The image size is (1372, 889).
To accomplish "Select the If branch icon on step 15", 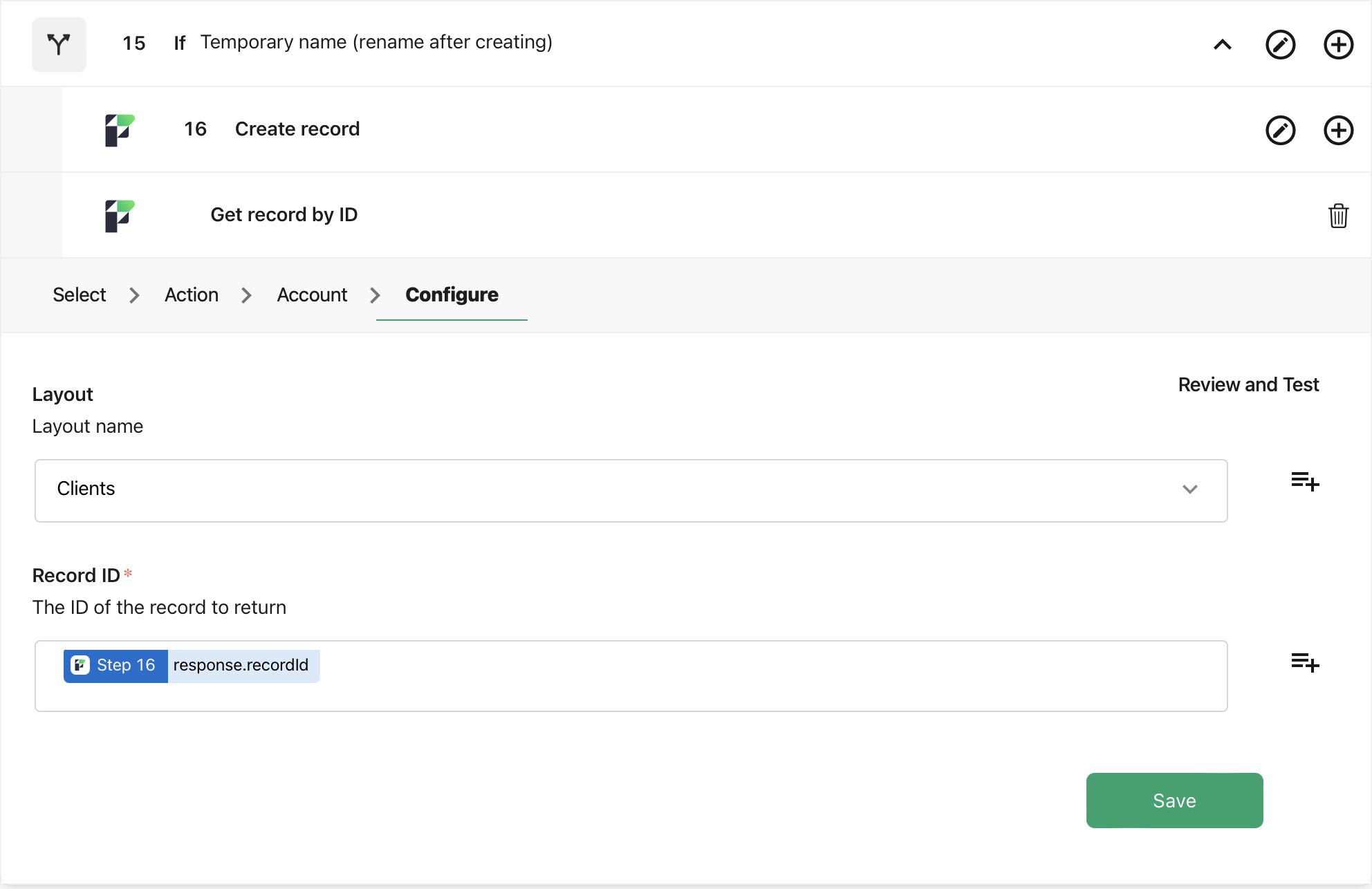I will coord(59,44).
